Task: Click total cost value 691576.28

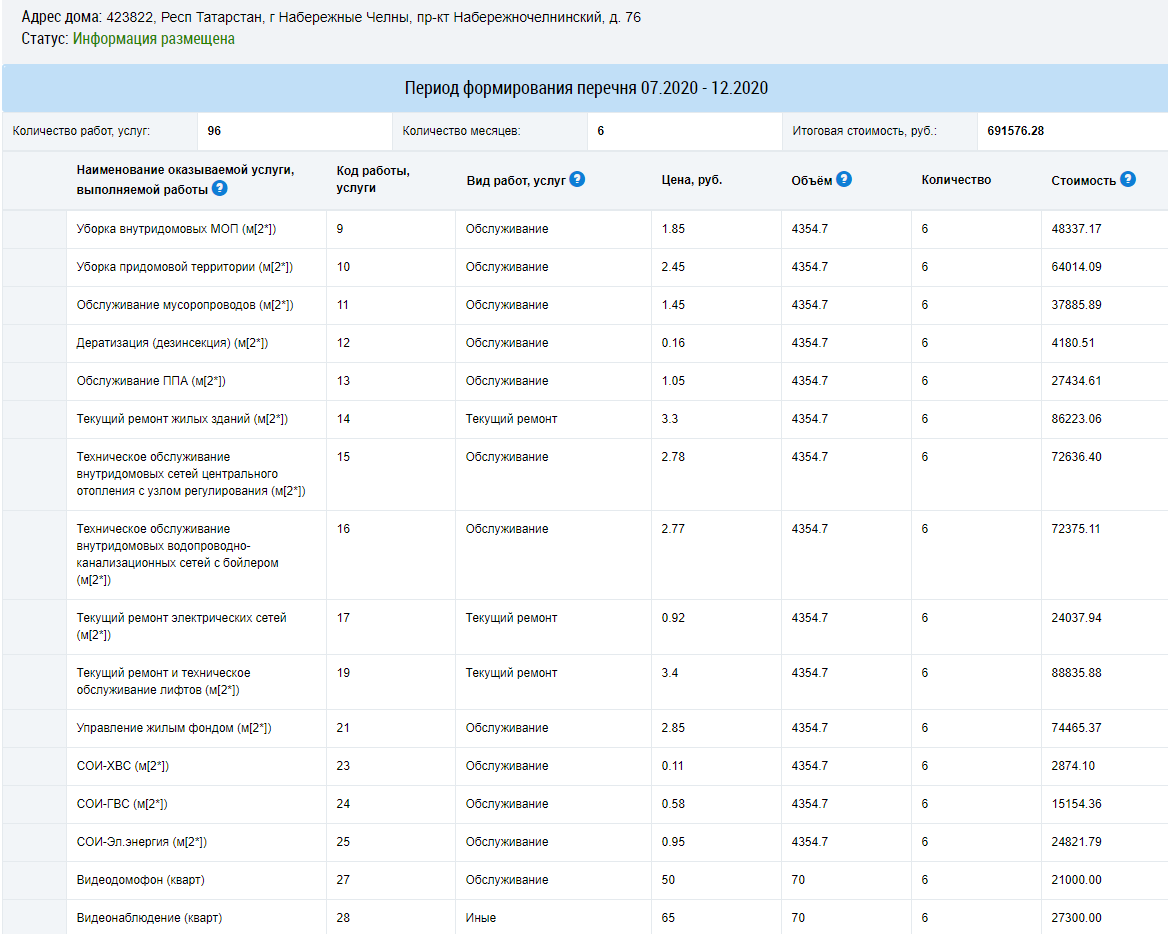Action: pyautogui.click(x=1015, y=131)
